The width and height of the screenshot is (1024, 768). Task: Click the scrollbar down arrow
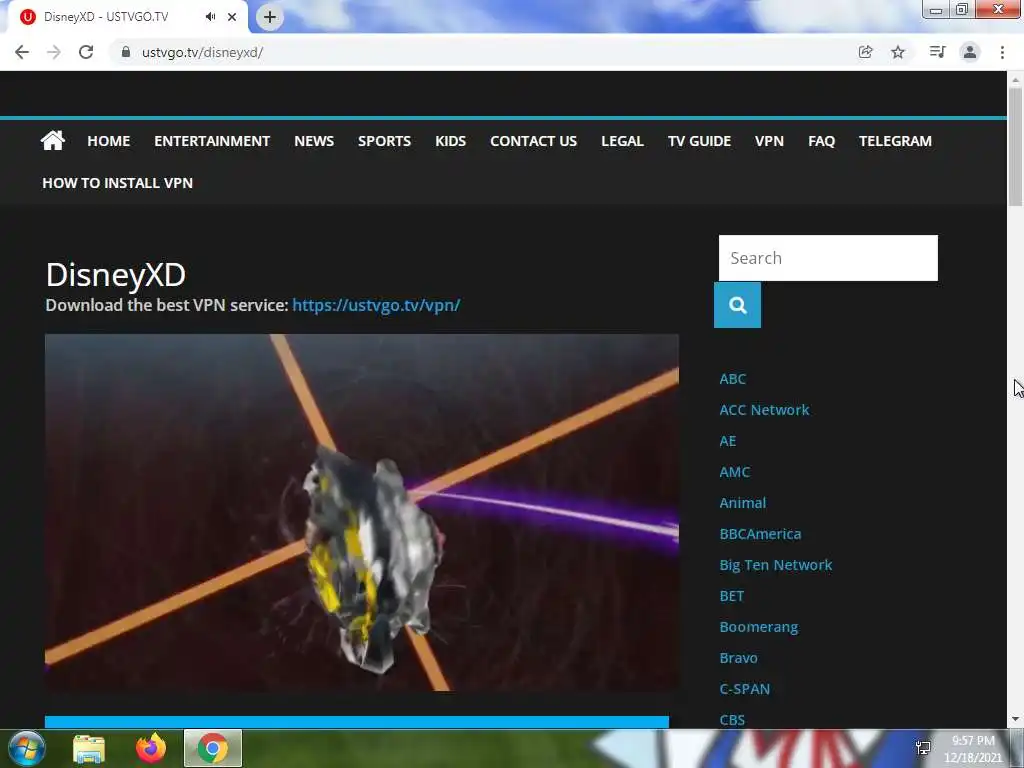(x=1015, y=719)
